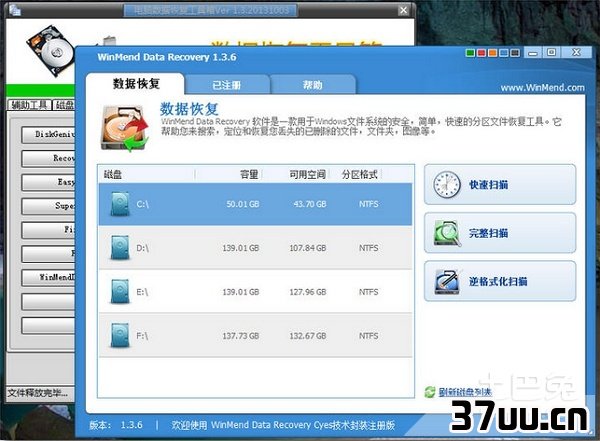The height and width of the screenshot is (441, 600).
Task: Click the hard drive image in background window
Action: 51,51
